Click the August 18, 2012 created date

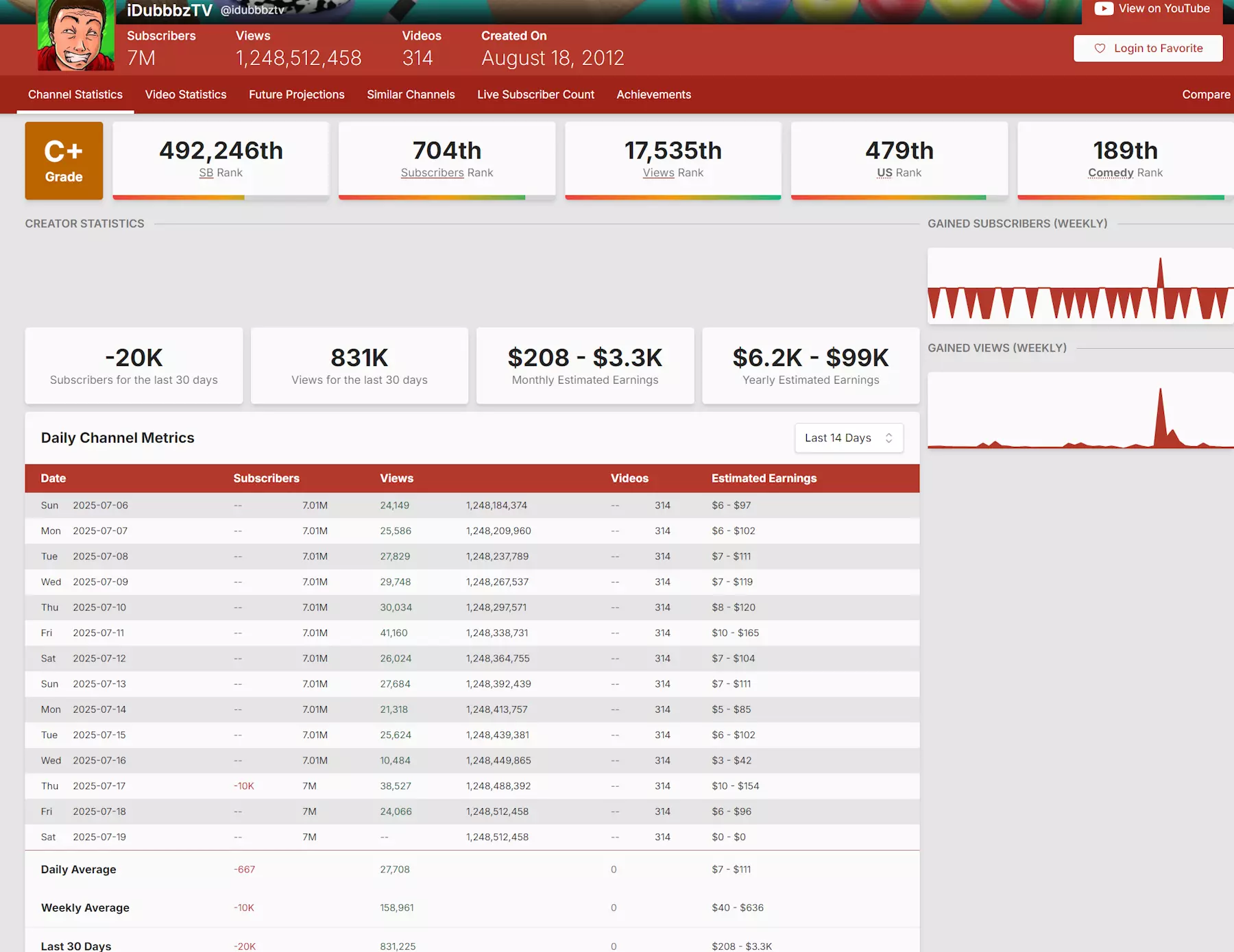[553, 58]
